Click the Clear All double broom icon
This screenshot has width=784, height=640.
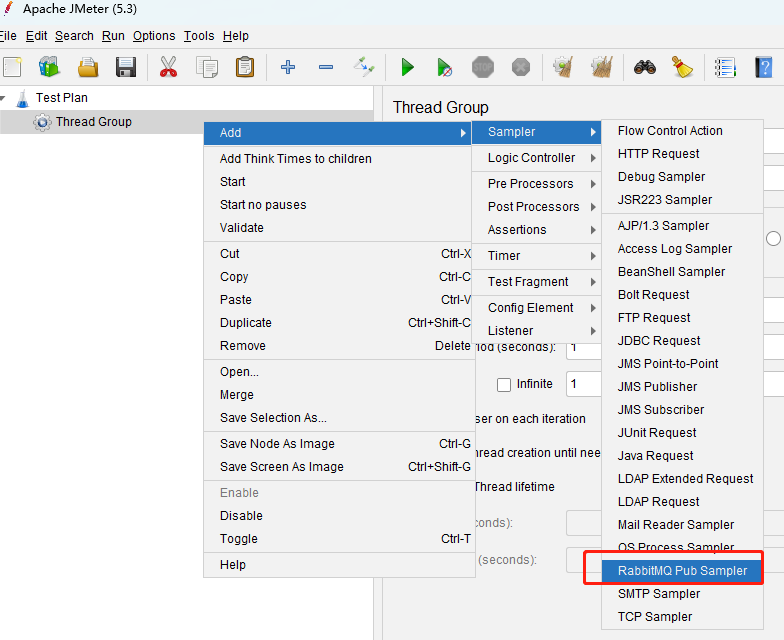click(602, 67)
